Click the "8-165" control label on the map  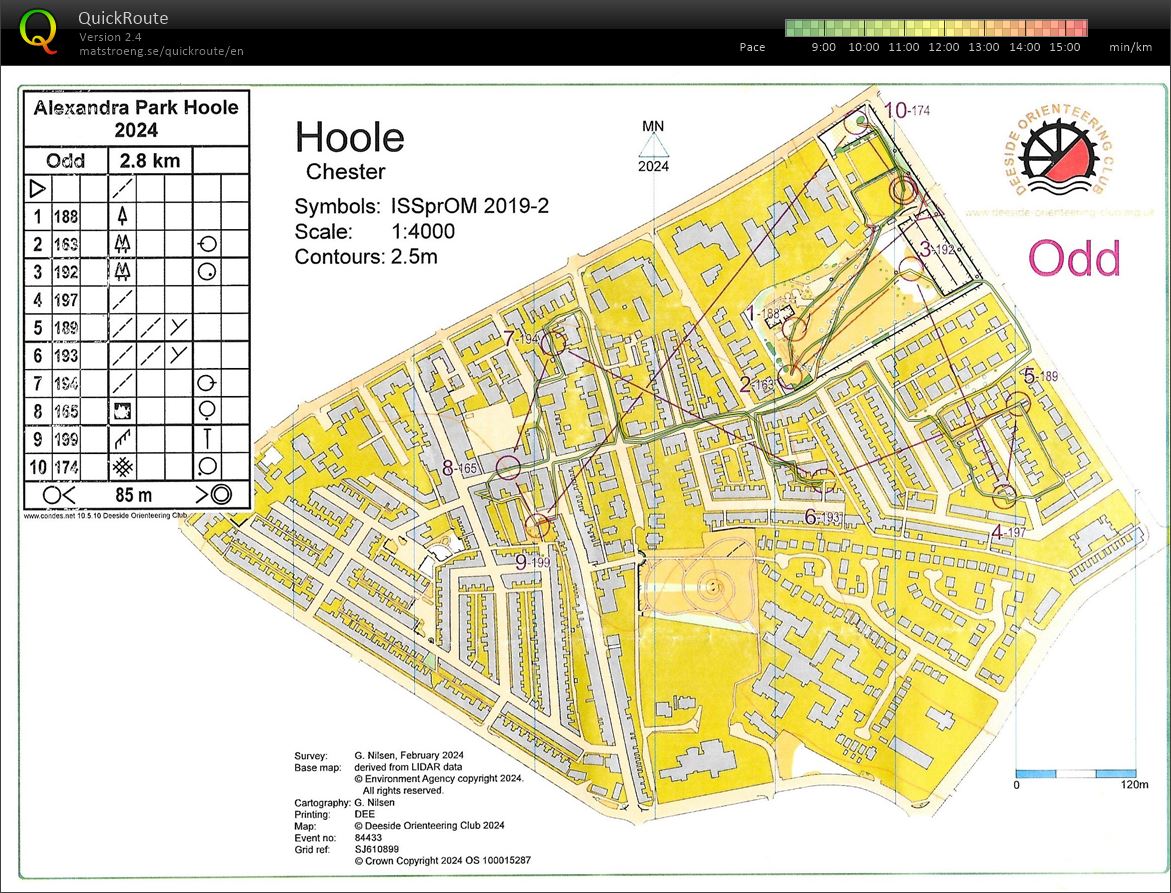click(x=459, y=468)
